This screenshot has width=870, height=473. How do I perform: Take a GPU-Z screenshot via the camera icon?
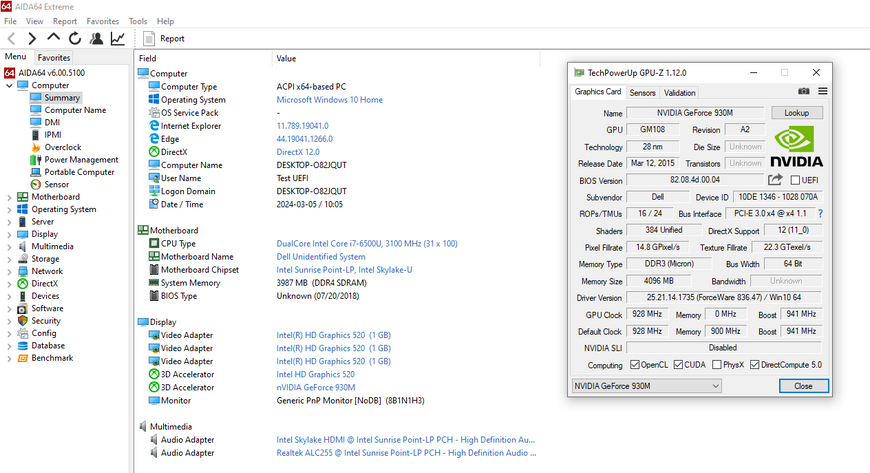(803, 91)
